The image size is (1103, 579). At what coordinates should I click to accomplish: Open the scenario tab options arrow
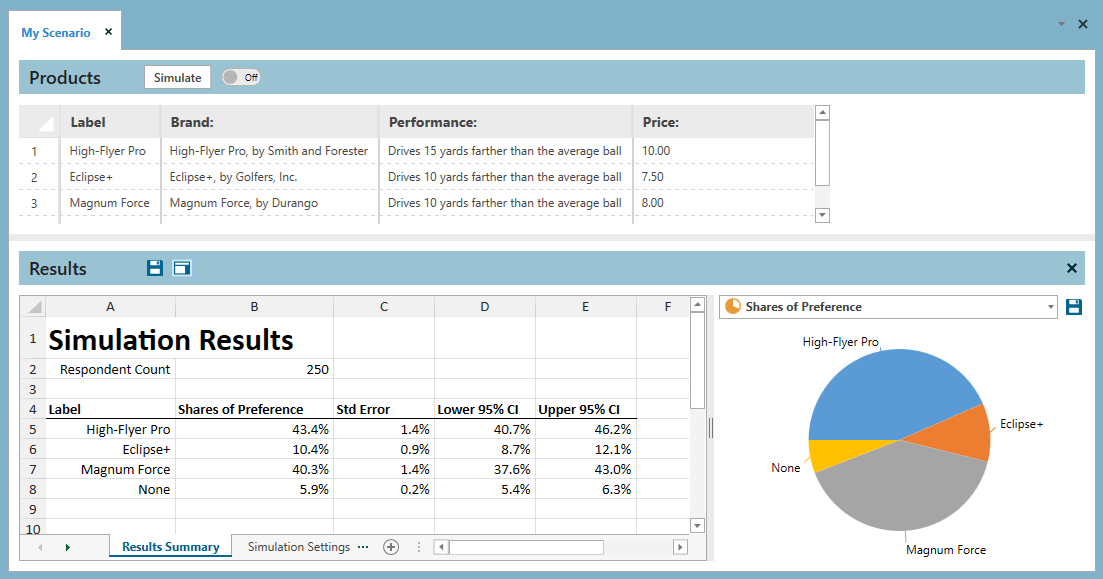(1062, 23)
